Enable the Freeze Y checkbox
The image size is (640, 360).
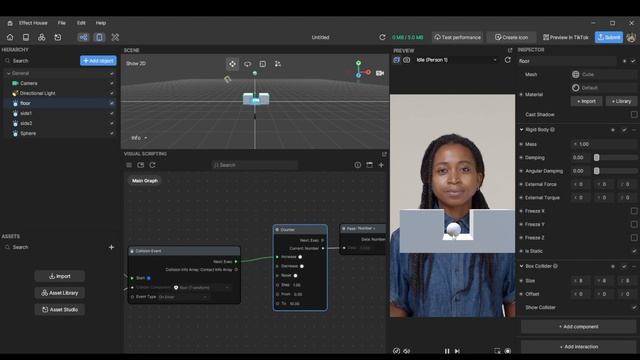point(633,224)
